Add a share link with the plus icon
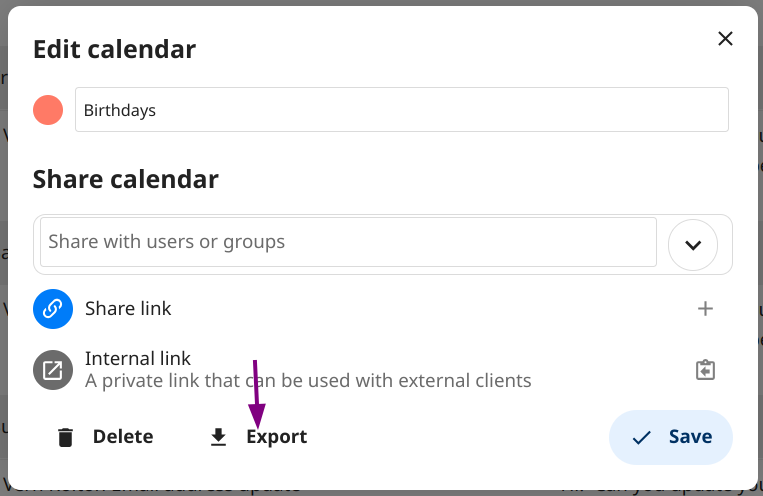 pyautogui.click(x=705, y=309)
